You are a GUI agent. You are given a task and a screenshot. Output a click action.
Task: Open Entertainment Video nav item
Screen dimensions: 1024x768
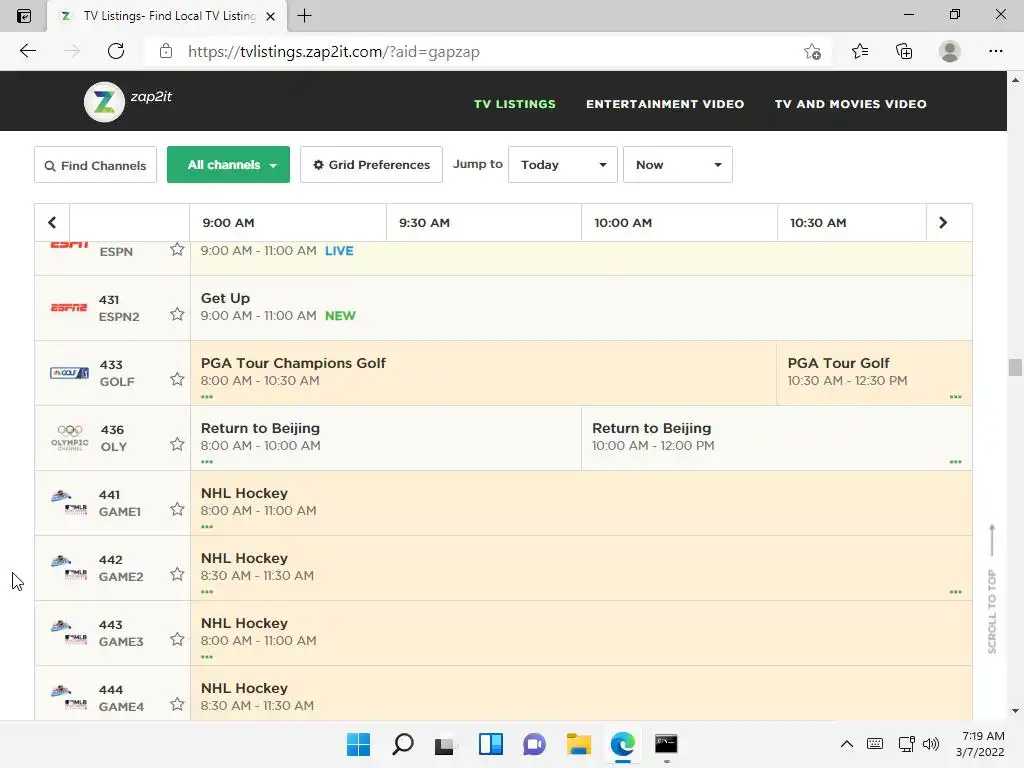pos(665,104)
